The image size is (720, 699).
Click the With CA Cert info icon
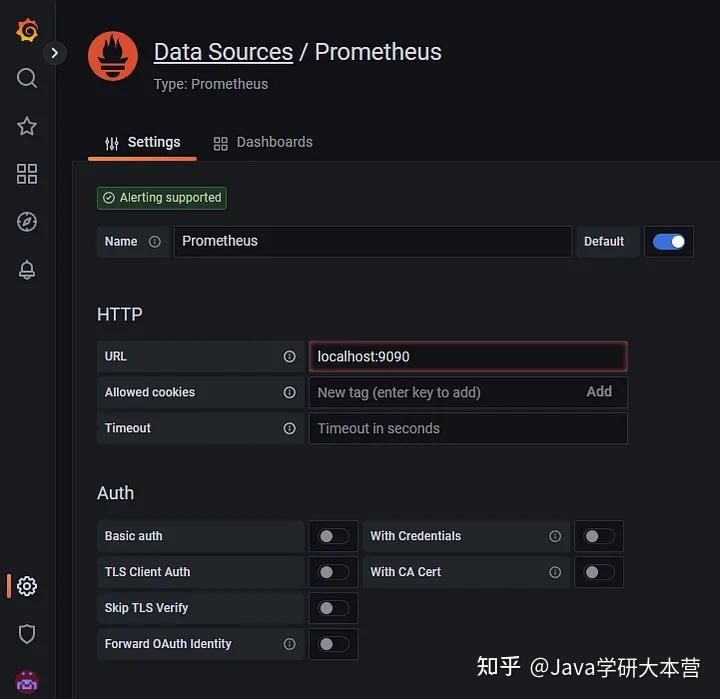555,572
